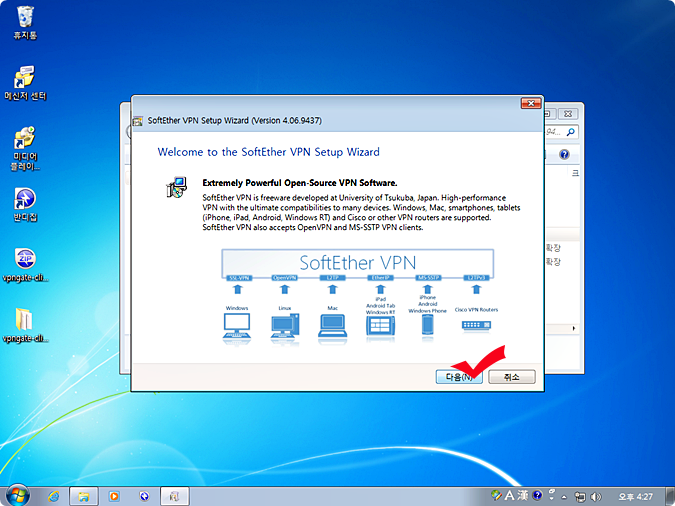This screenshot has width=675, height=506.
Task: Select the vpngate-client ZIP file icon
Action: (25, 265)
